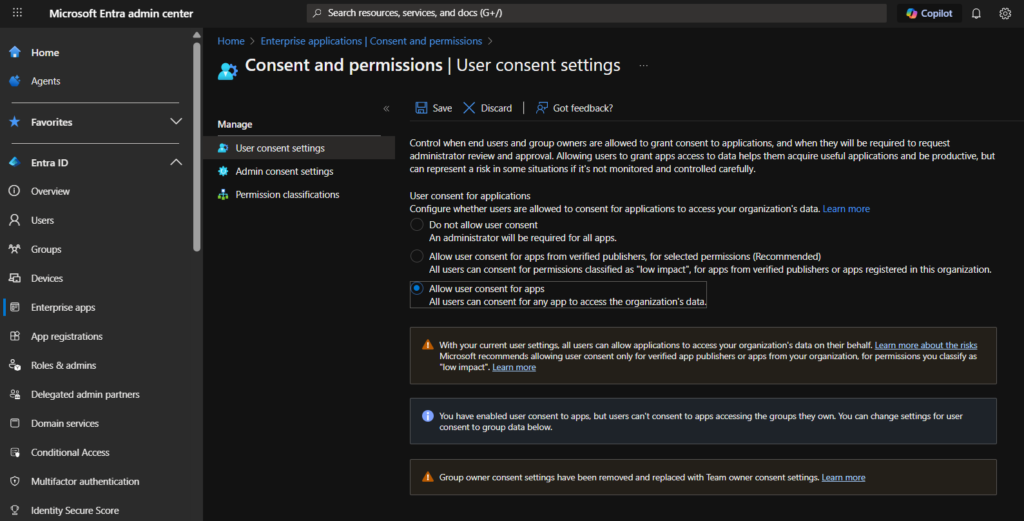The width and height of the screenshot is (1024, 521).
Task: Click the Roles & admins icon
Action: pyautogui.click(x=14, y=365)
